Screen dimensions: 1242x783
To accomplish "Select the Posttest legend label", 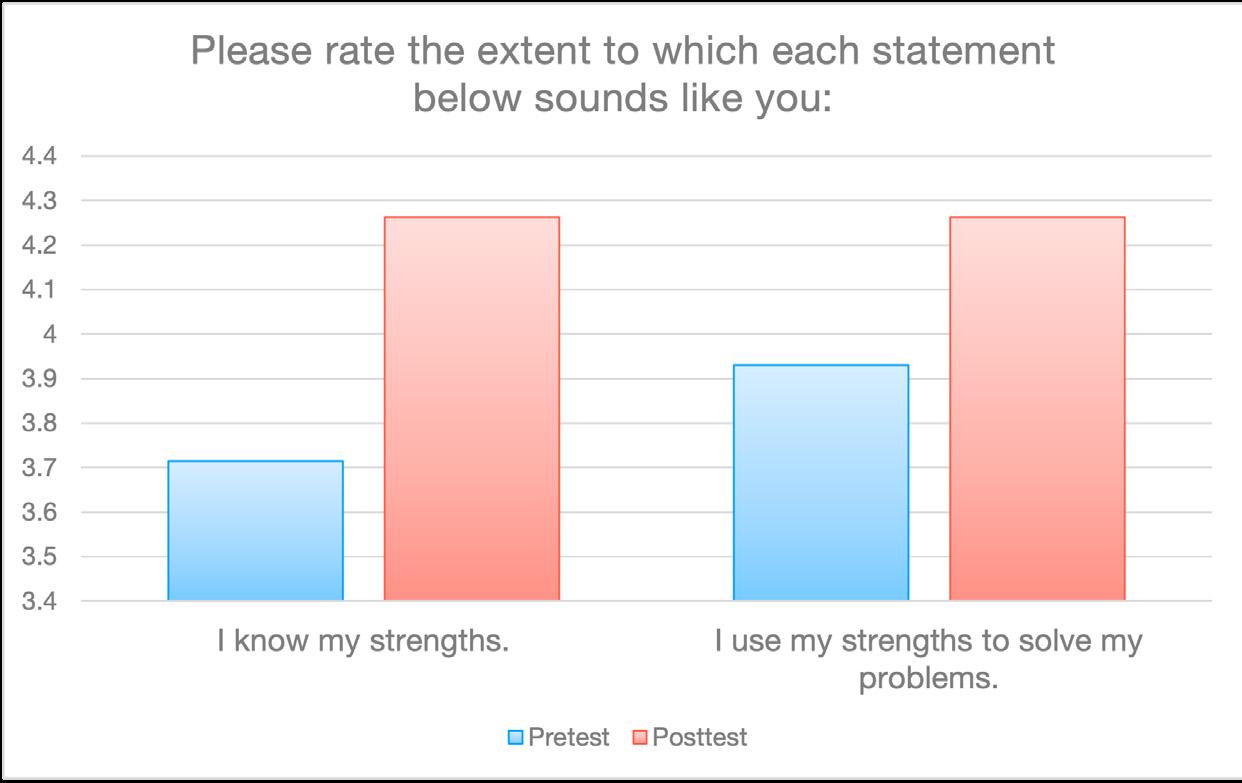I will pos(699,738).
